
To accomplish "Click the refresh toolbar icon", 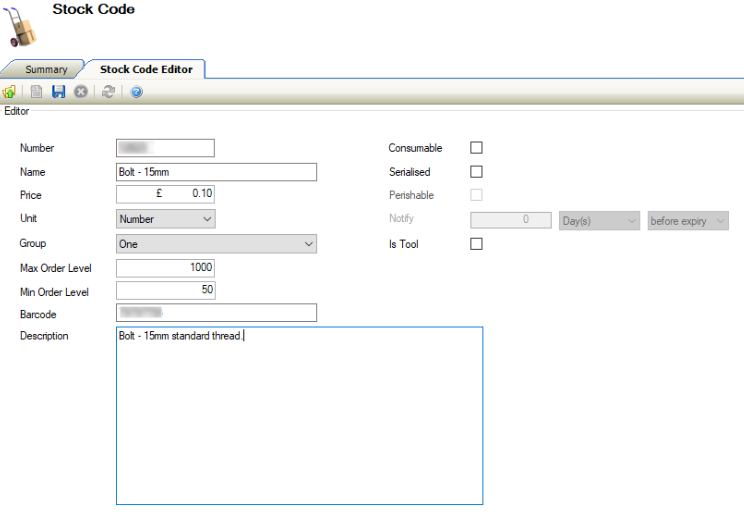I will 108,92.
